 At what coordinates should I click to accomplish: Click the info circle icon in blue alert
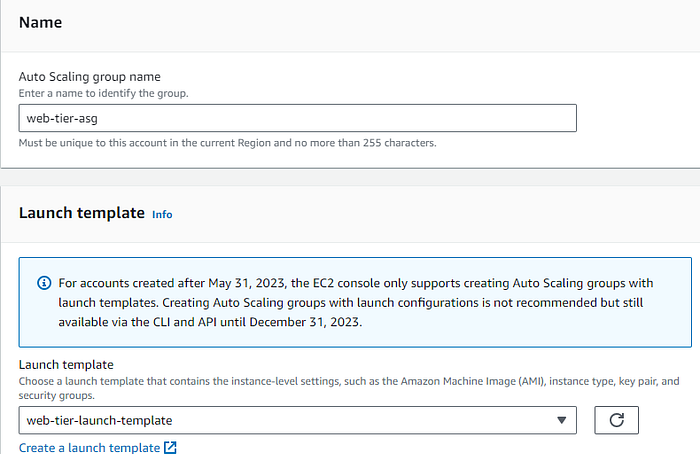click(x=44, y=283)
